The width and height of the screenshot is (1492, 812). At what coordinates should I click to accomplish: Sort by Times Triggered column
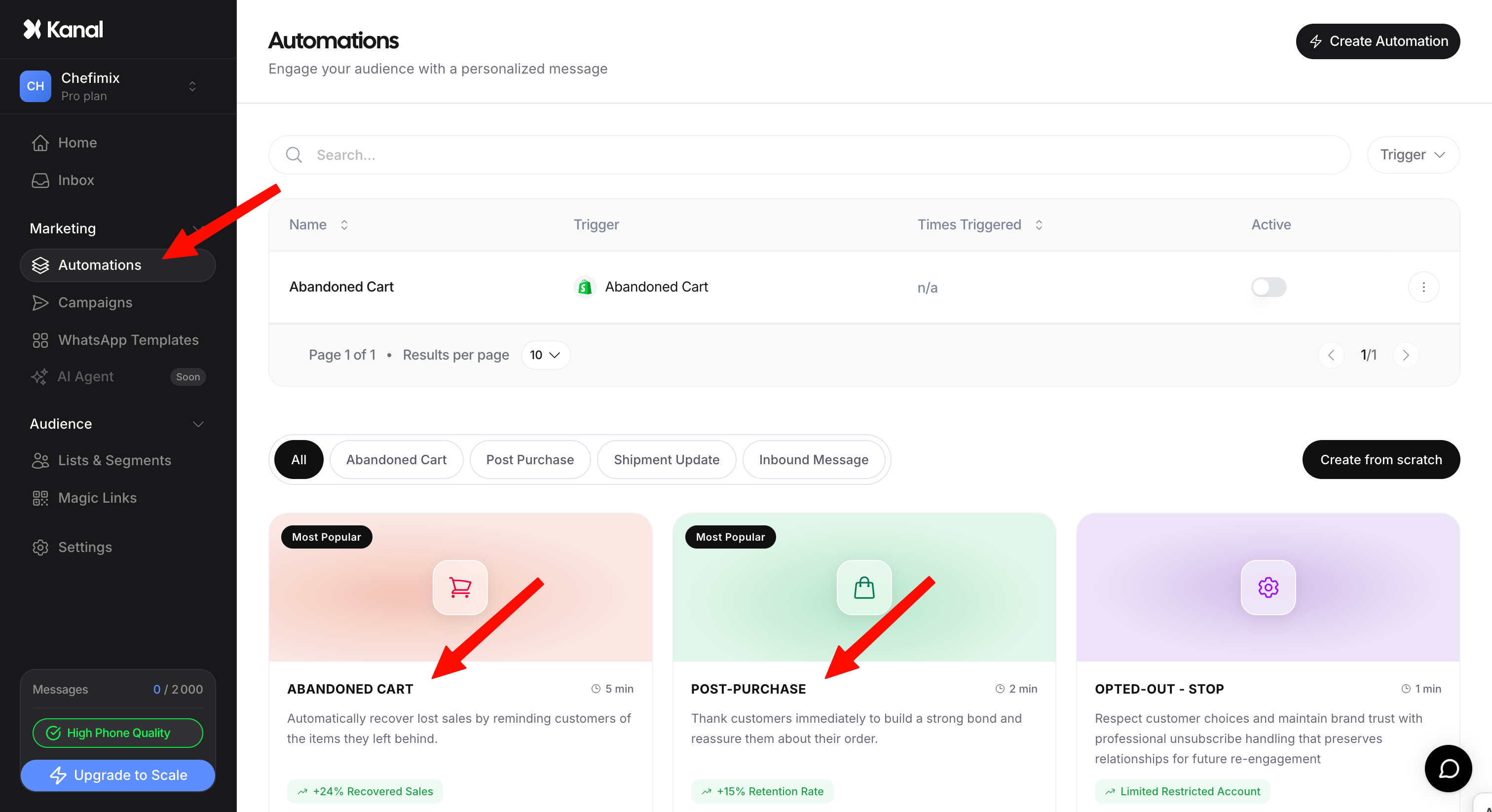[1039, 225]
